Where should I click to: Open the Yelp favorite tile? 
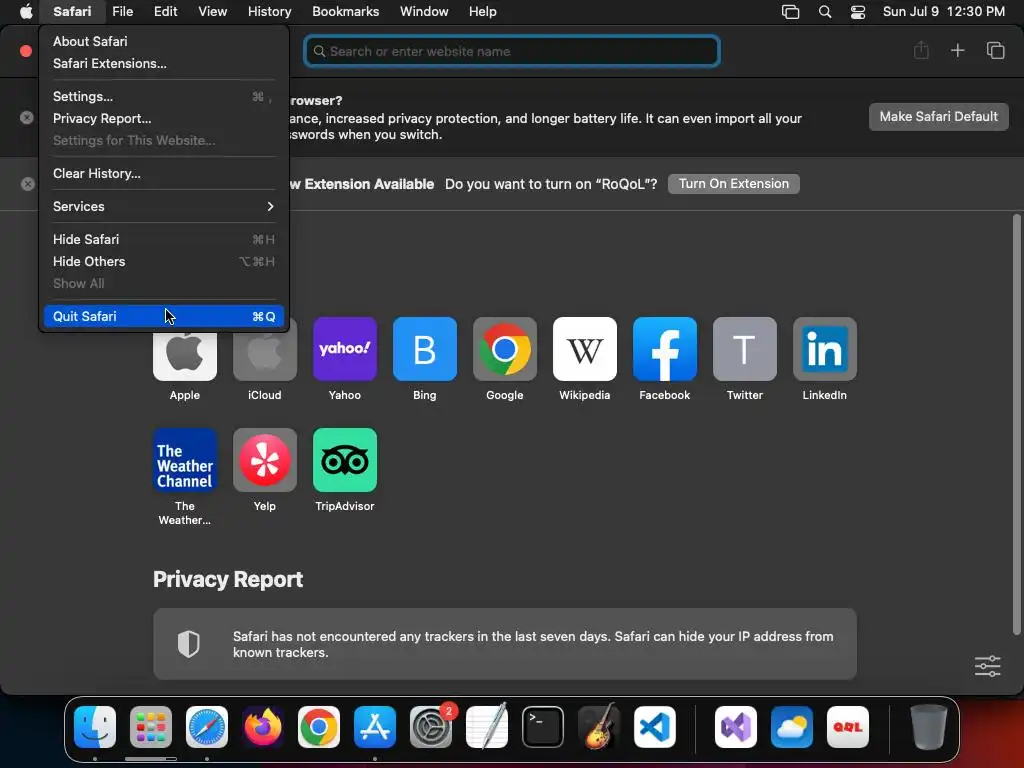[x=264, y=460]
